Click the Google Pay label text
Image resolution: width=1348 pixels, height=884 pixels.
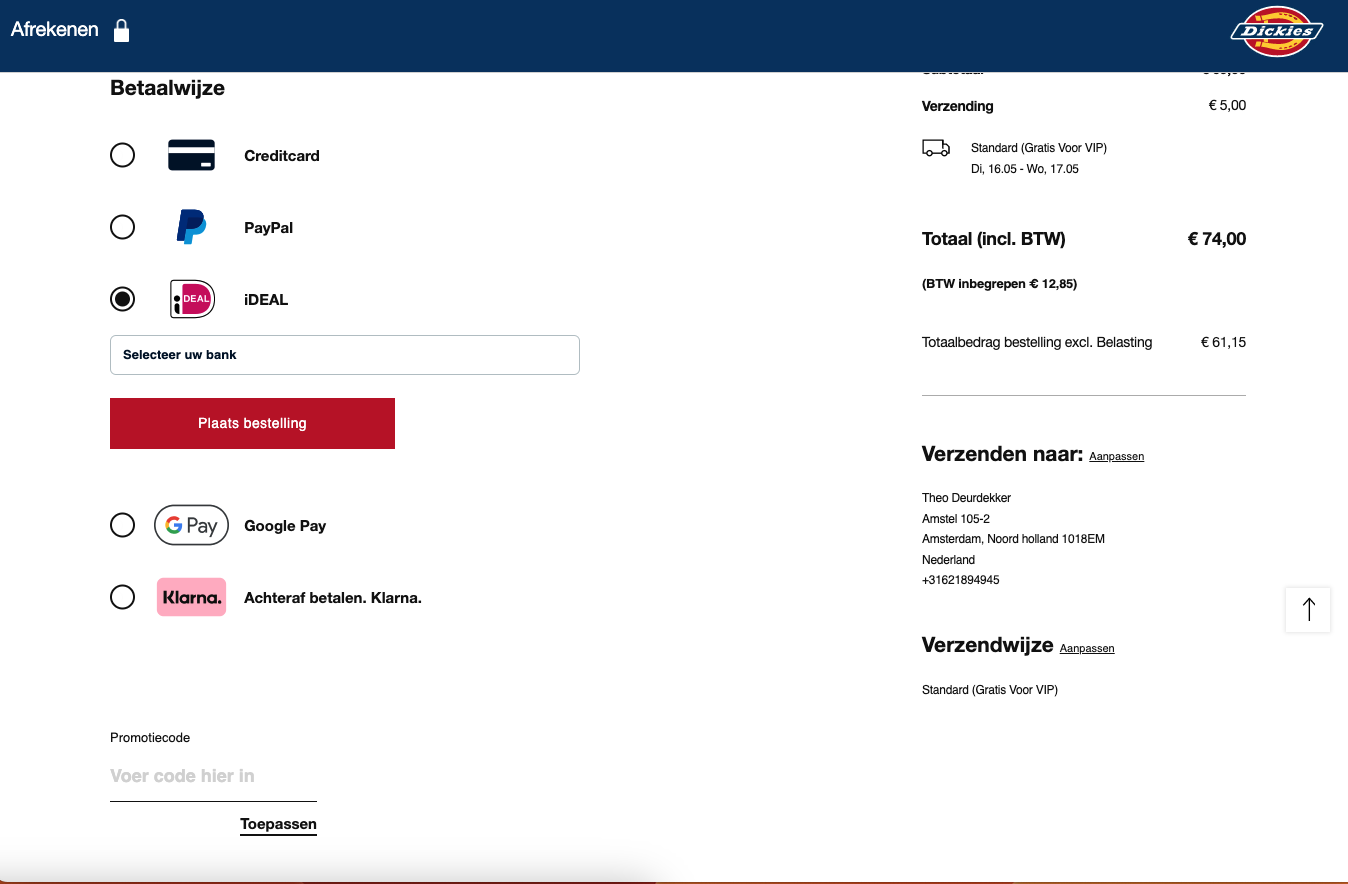(x=285, y=526)
